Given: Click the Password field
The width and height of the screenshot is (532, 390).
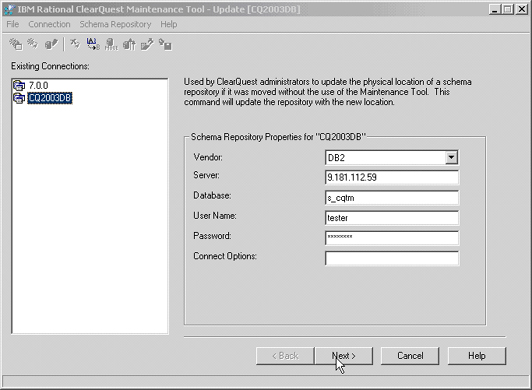Looking at the screenshot, I should (392, 238).
